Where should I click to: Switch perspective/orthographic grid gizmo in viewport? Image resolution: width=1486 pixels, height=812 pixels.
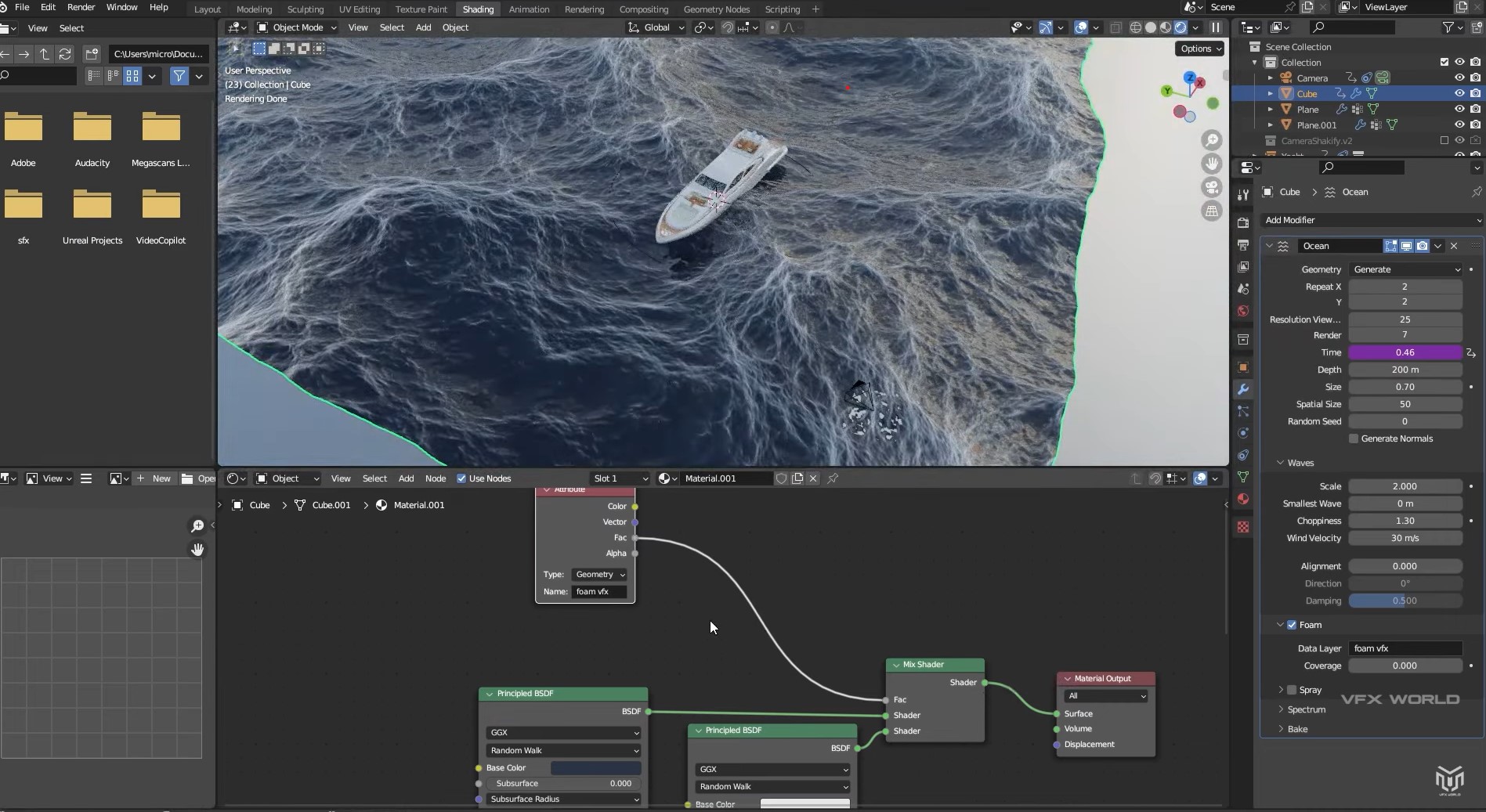coord(1212,211)
